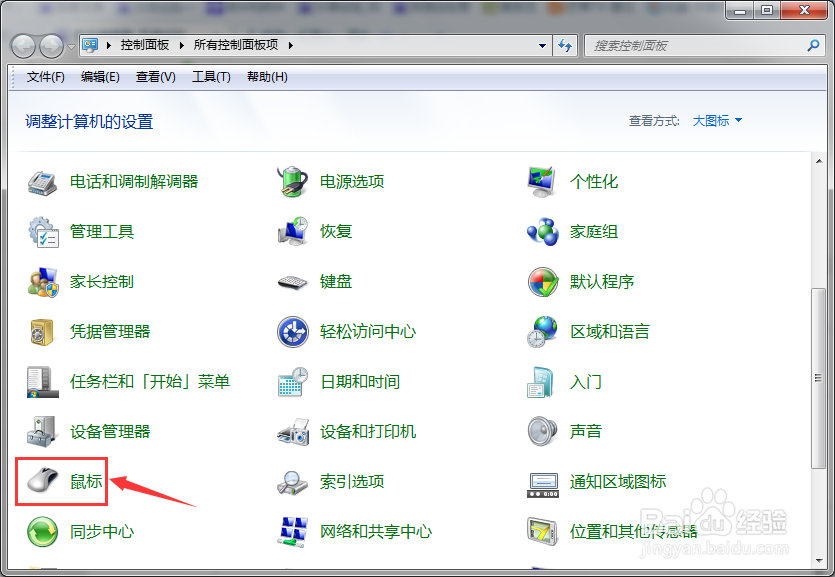Click the 默认程序 text link
The height and width of the screenshot is (577, 835).
click(602, 282)
